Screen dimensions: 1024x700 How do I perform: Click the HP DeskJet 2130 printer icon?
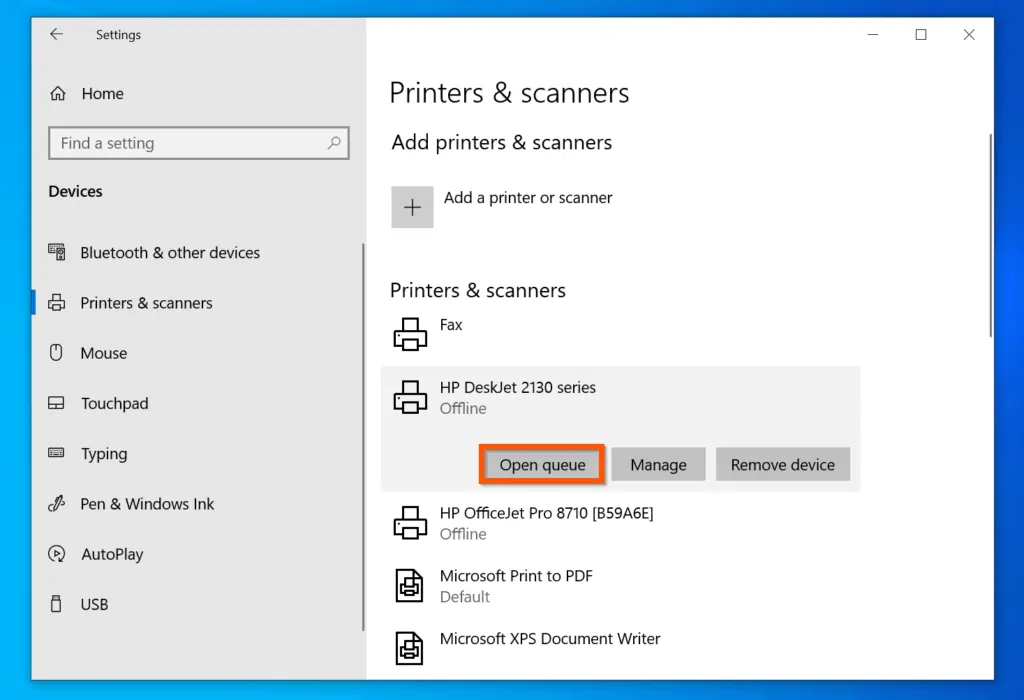click(x=409, y=397)
